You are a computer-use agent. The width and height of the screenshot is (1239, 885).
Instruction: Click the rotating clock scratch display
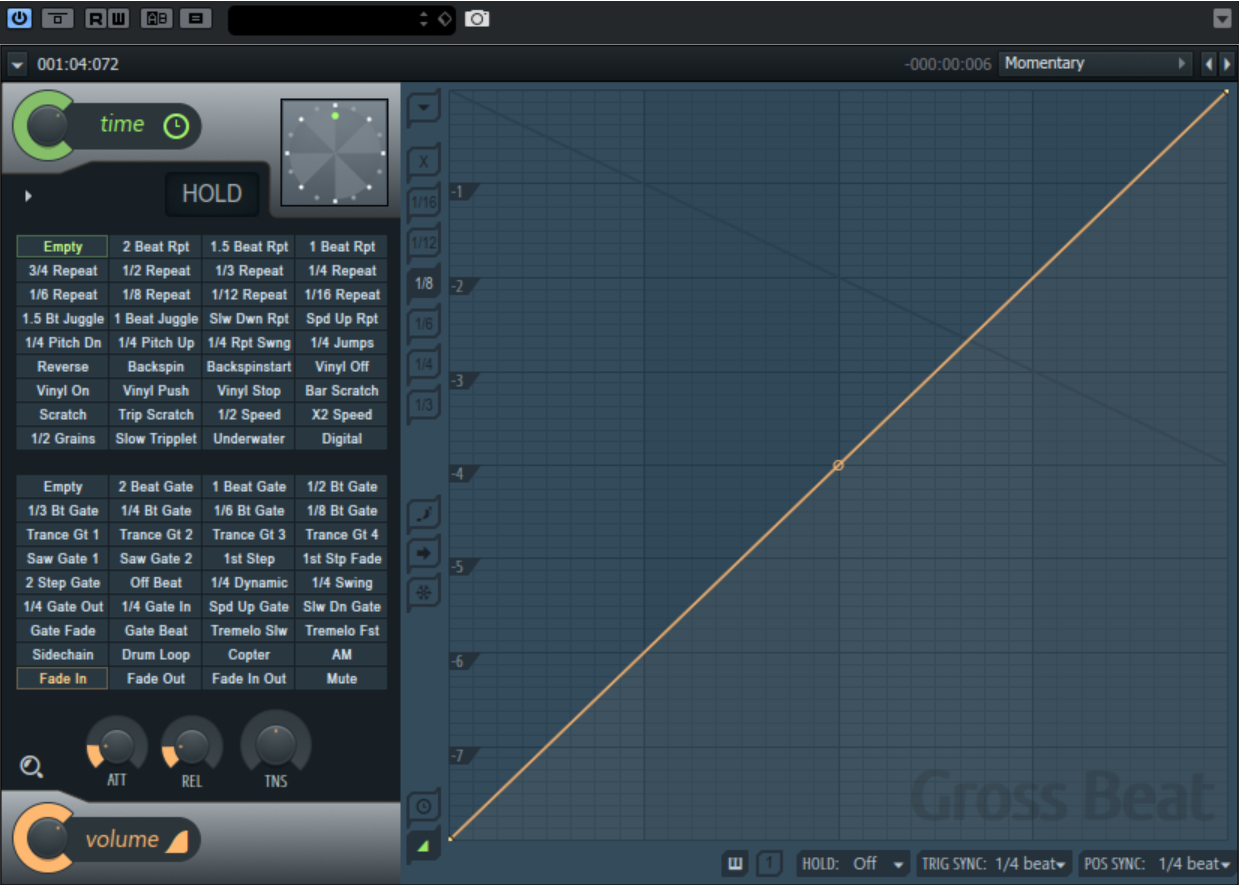pyautogui.click(x=334, y=151)
